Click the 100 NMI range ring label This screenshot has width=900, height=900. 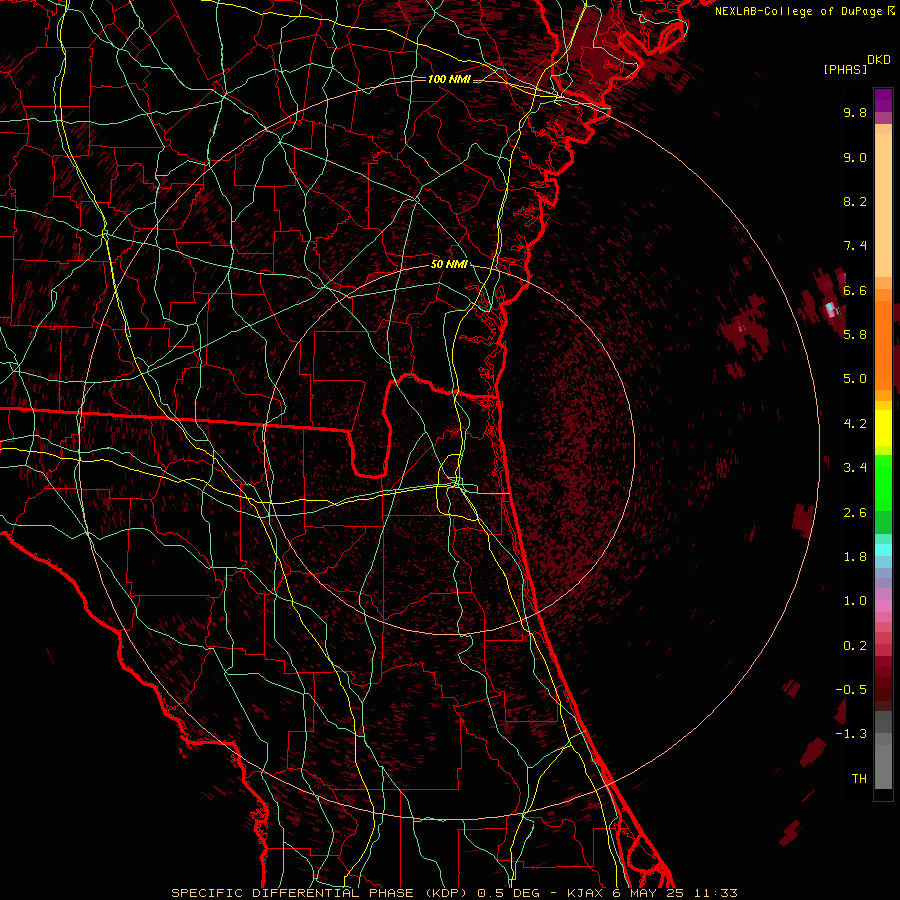[449, 79]
